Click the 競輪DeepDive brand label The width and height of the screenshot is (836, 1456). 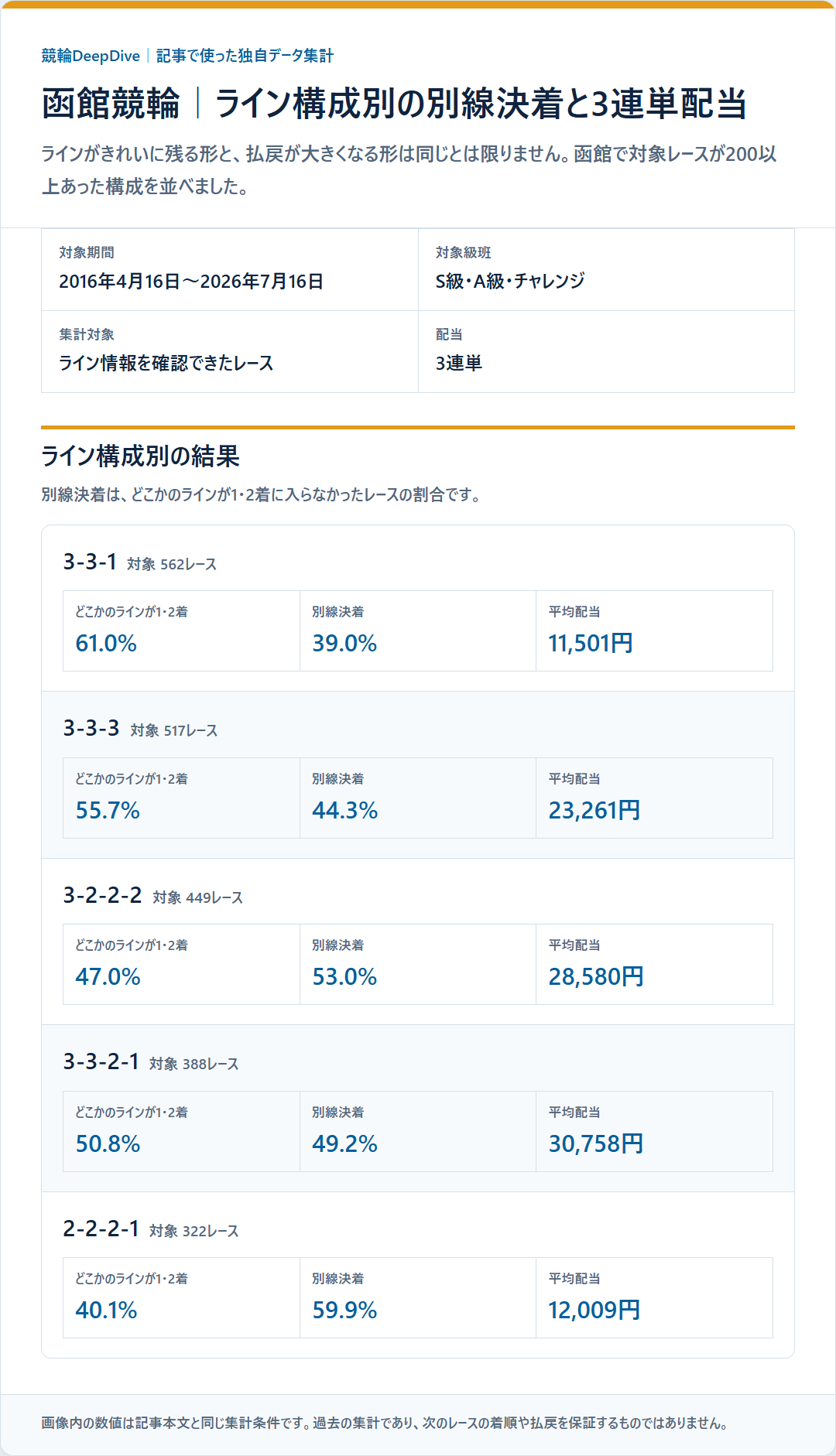91,56
